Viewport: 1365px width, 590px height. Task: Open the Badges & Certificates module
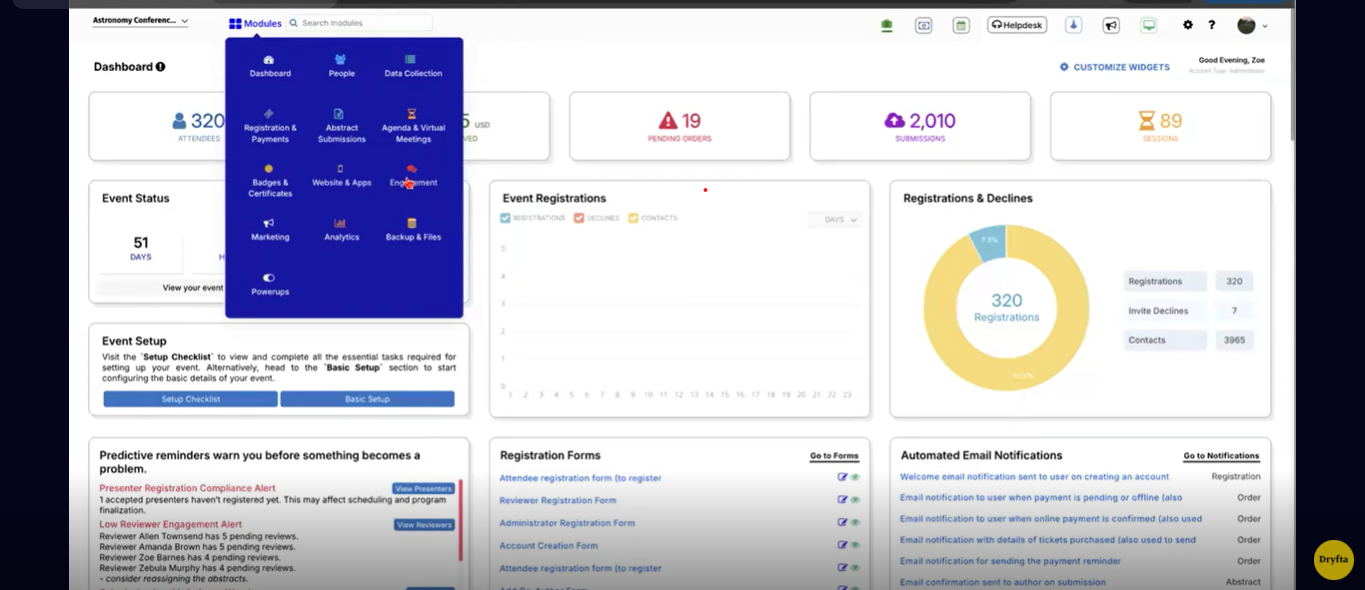pyautogui.click(x=270, y=176)
